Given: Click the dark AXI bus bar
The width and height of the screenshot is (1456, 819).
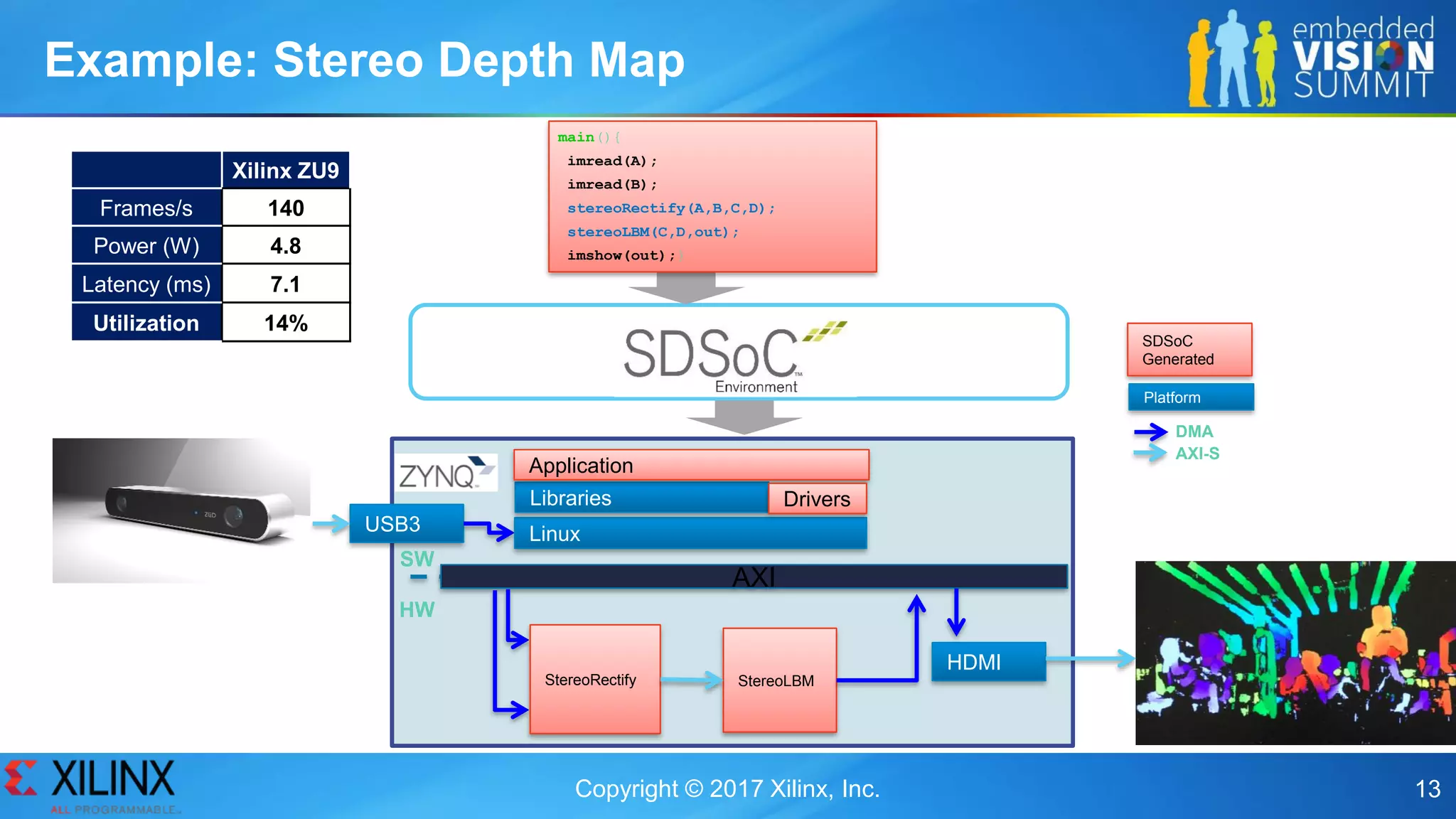Looking at the screenshot, I should point(754,577).
